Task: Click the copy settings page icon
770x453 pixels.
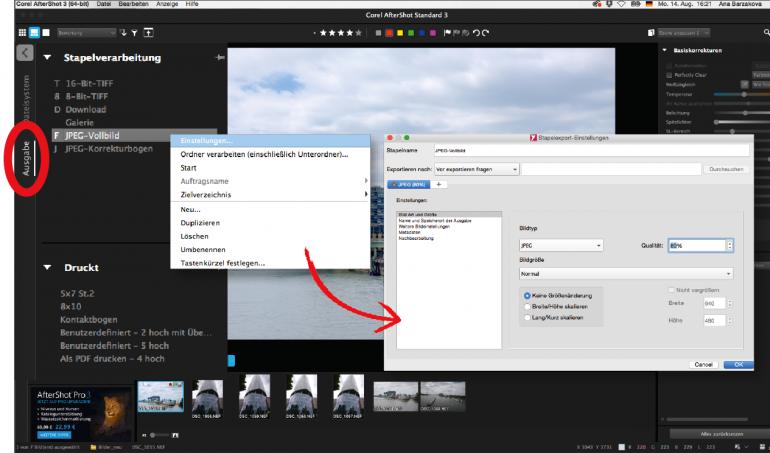Action: click(651, 33)
